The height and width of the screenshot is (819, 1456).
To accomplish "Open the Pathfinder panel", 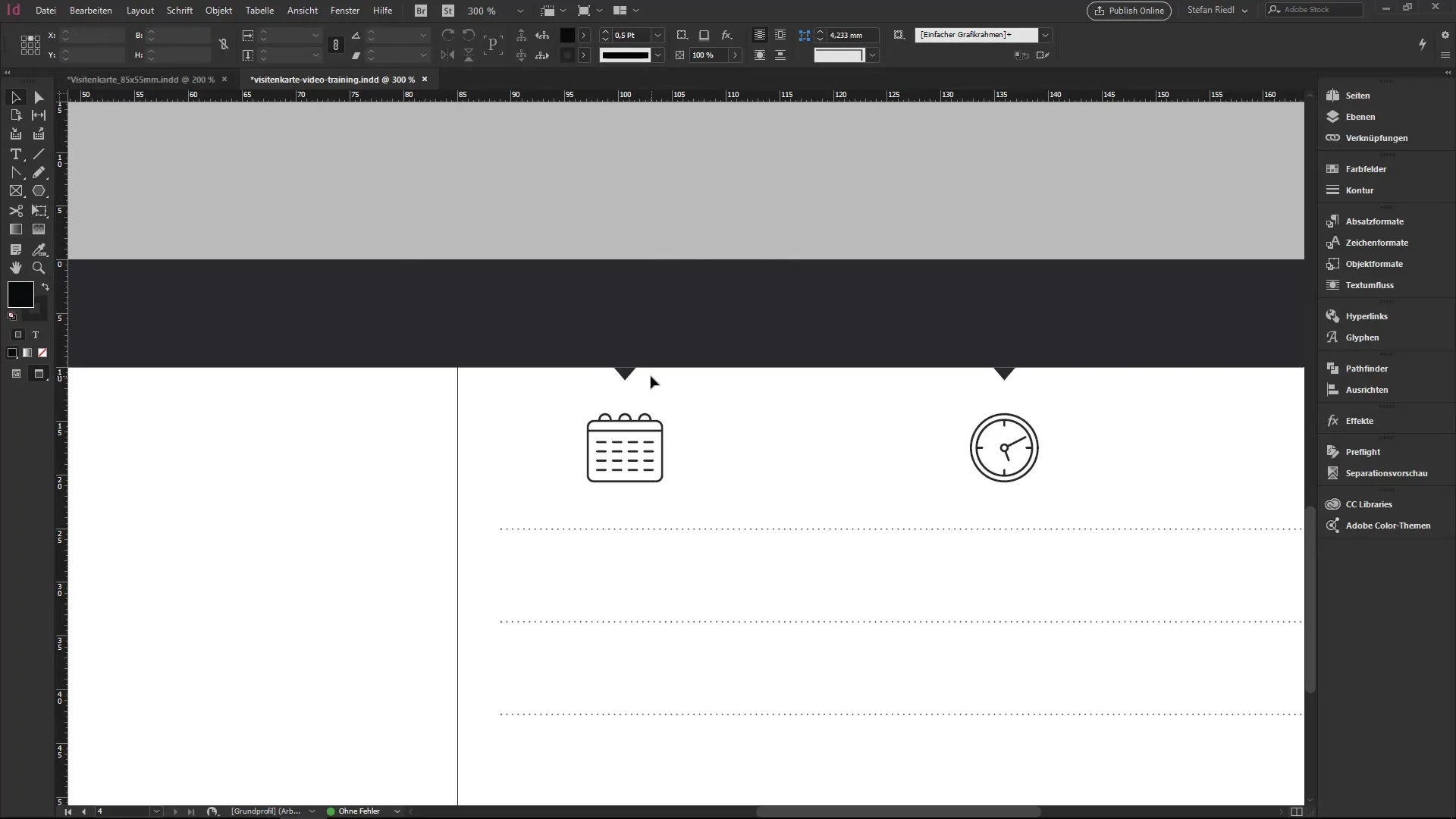I will point(1367,369).
